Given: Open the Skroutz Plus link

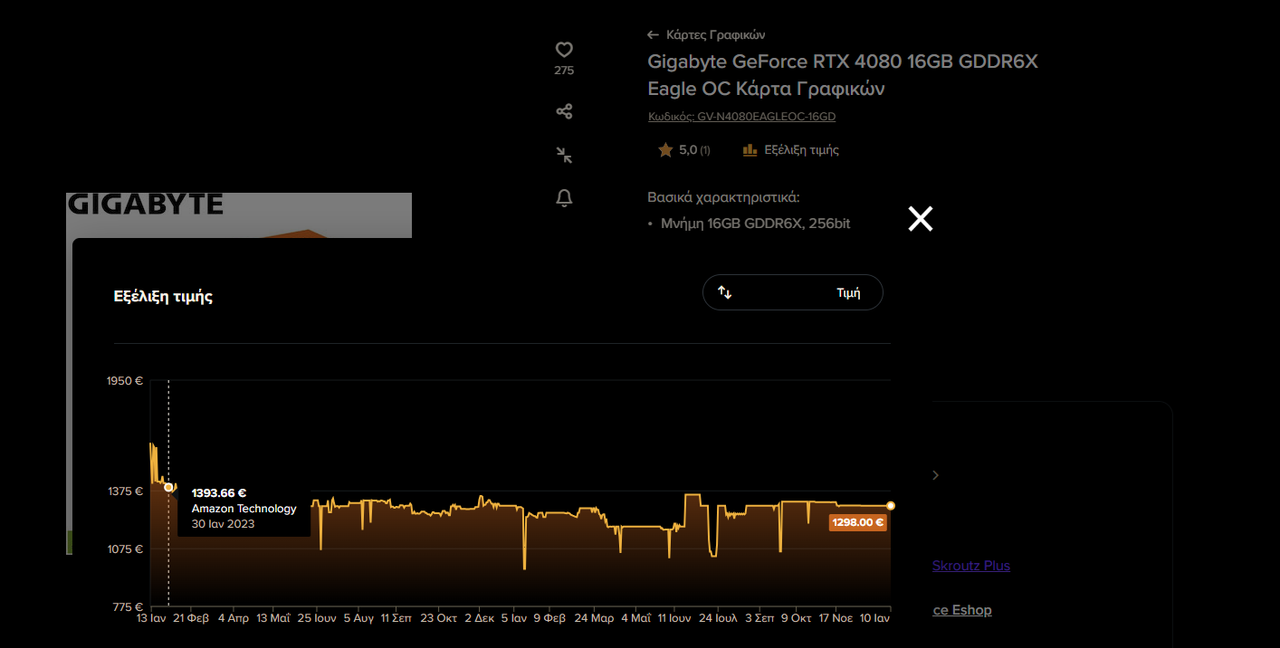Looking at the screenshot, I should (x=971, y=566).
